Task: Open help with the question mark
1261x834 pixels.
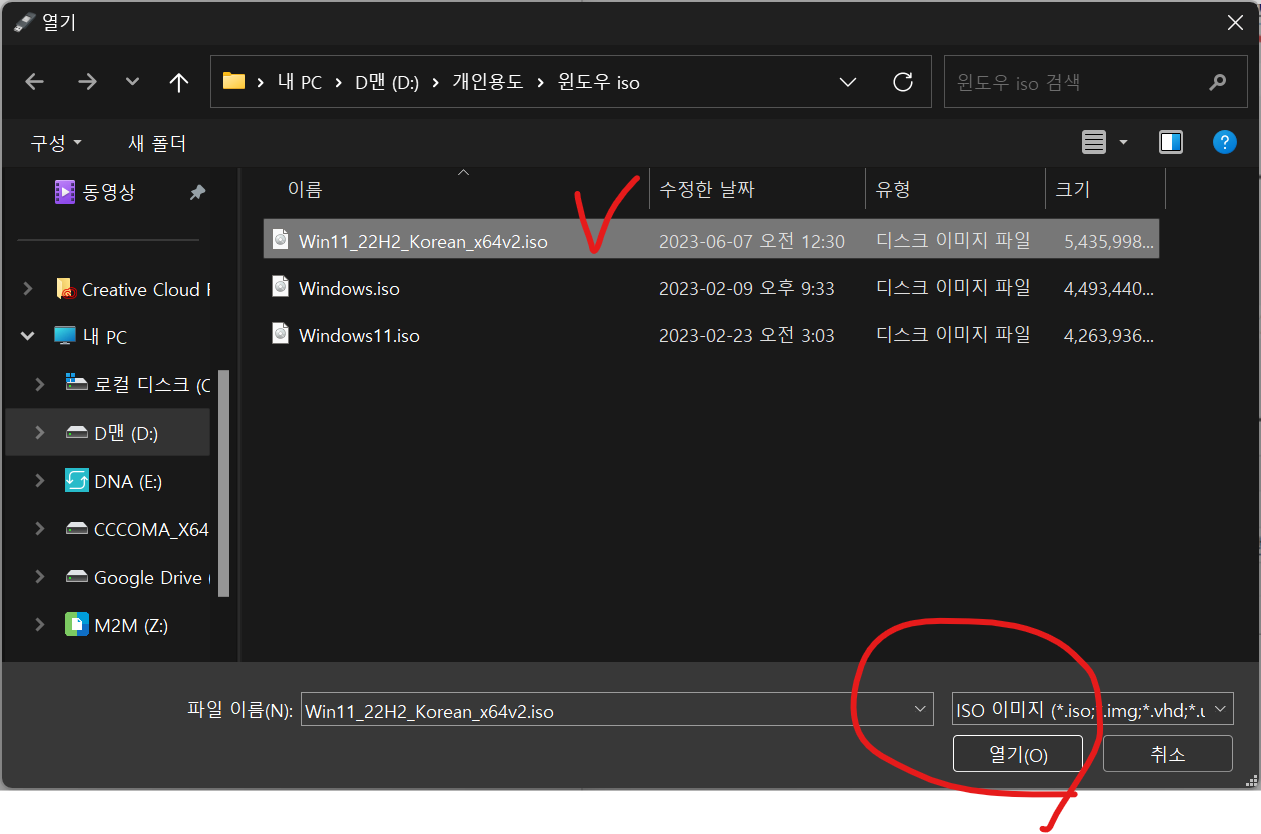Action: 1225,143
